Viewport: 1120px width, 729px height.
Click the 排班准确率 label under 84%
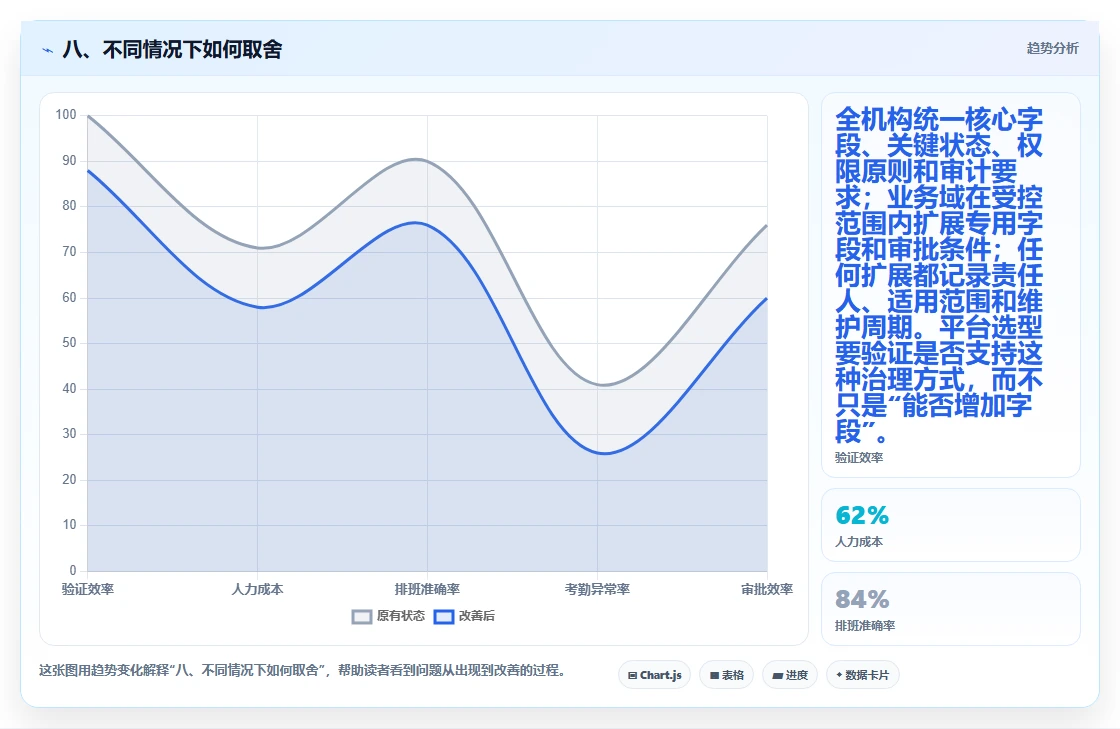click(x=864, y=626)
